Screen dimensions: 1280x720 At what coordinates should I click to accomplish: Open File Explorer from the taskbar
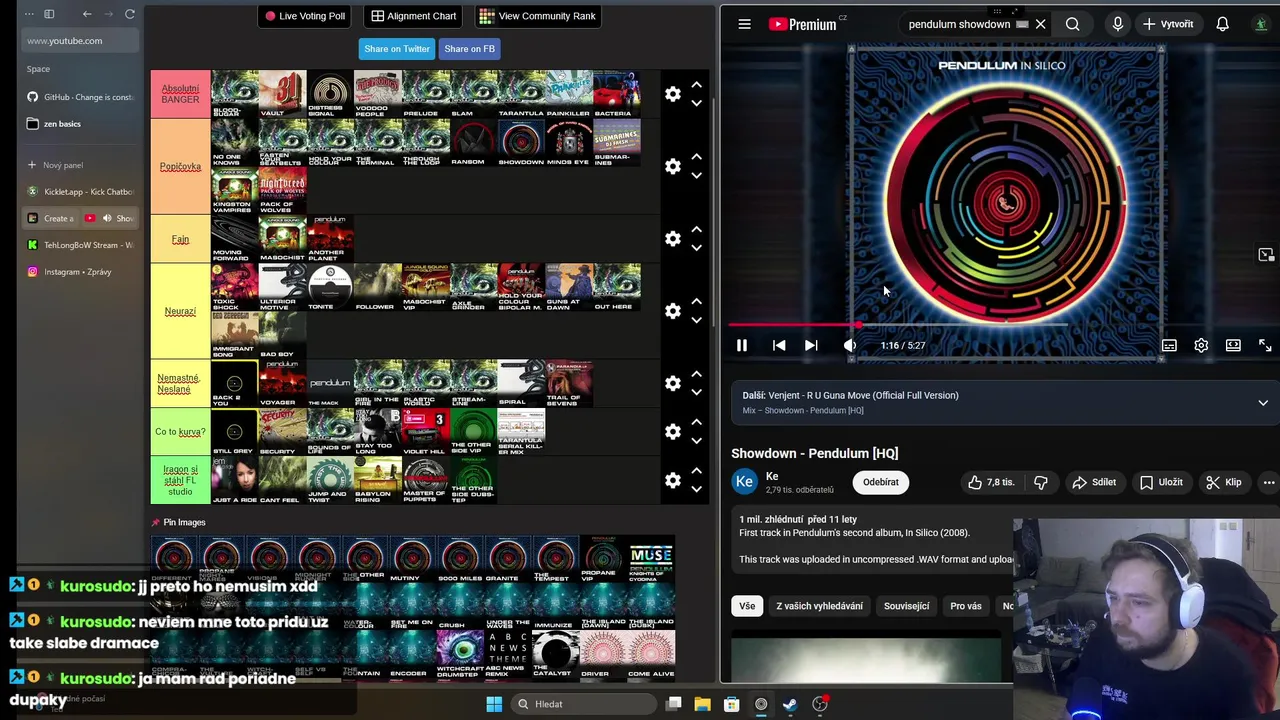[702, 704]
